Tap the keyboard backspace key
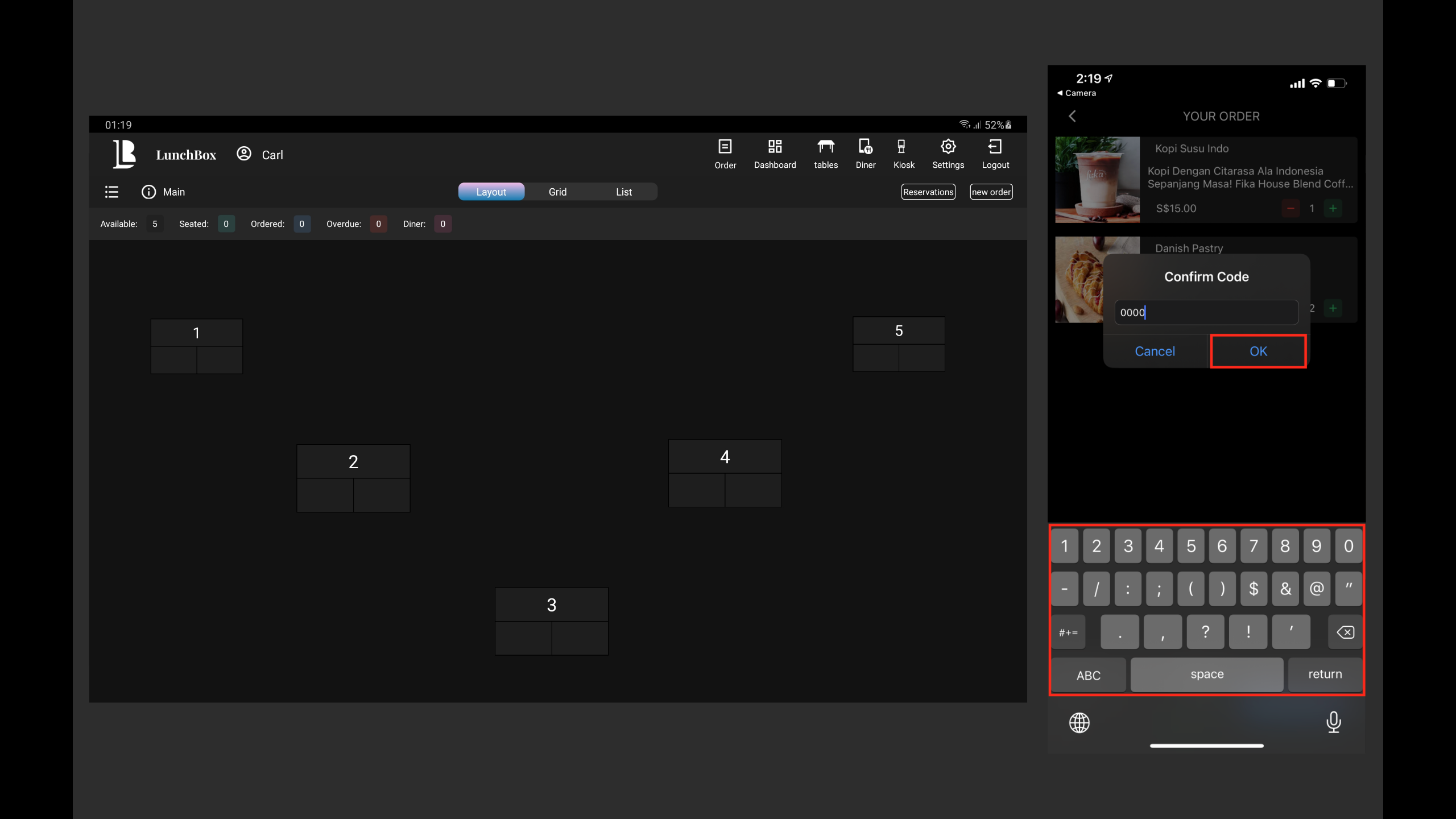The image size is (1456, 819). [x=1345, y=632]
